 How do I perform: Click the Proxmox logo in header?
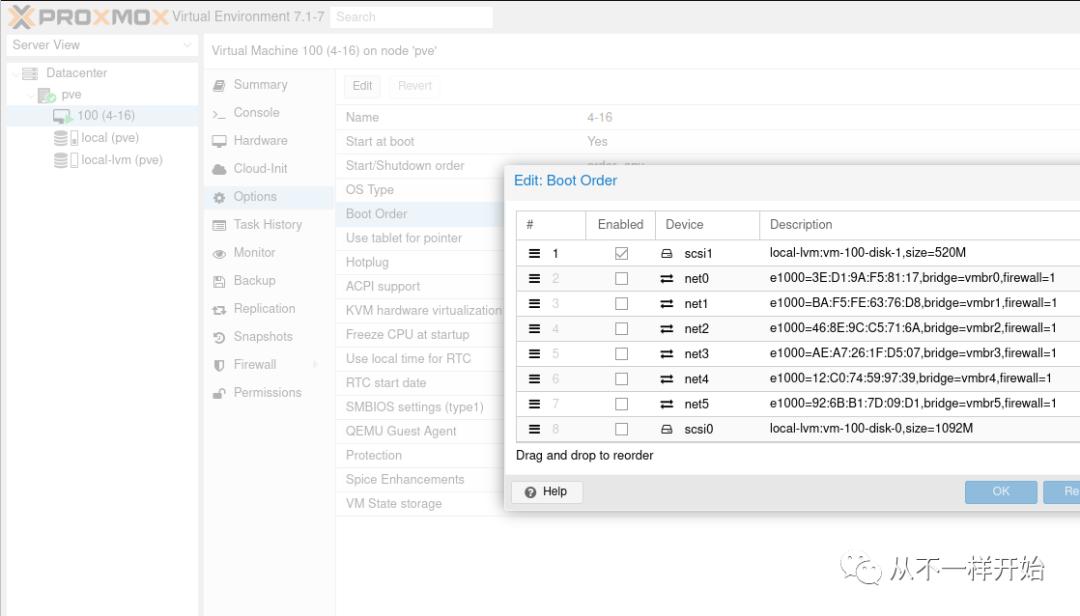(88, 17)
